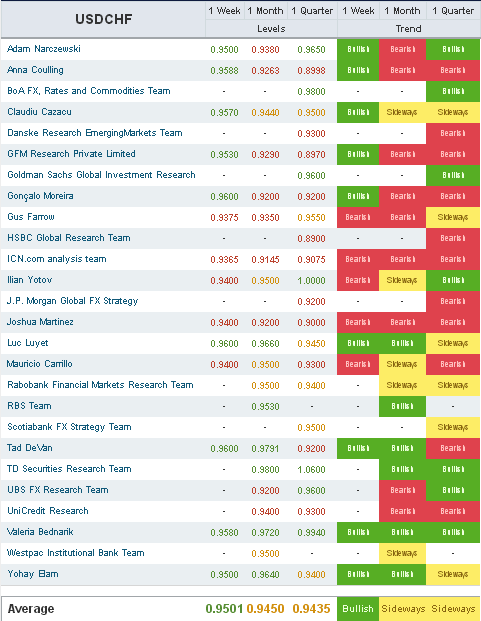Click Scotiabank's 1 Quarter Sideways trend cell

point(452,427)
